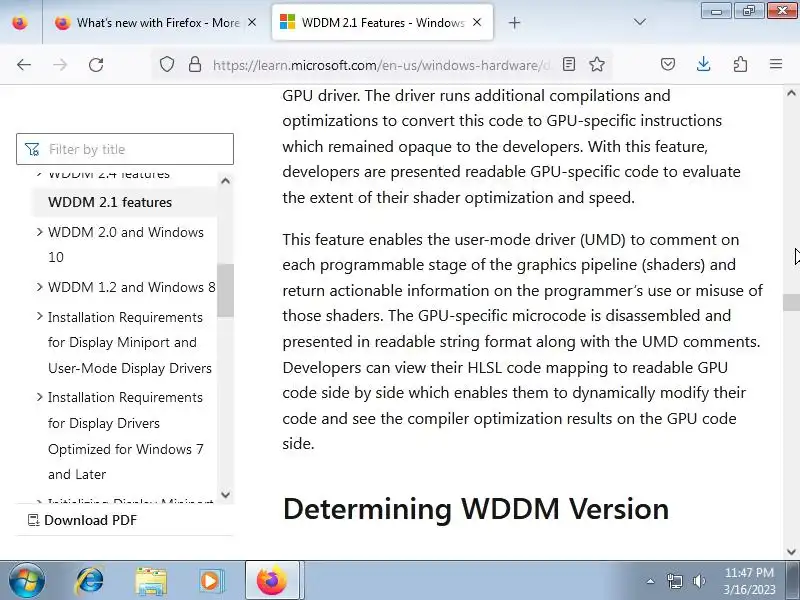Open the tracking protection shield icon
This screenshot has height=600, width=800.
point(167,64)
